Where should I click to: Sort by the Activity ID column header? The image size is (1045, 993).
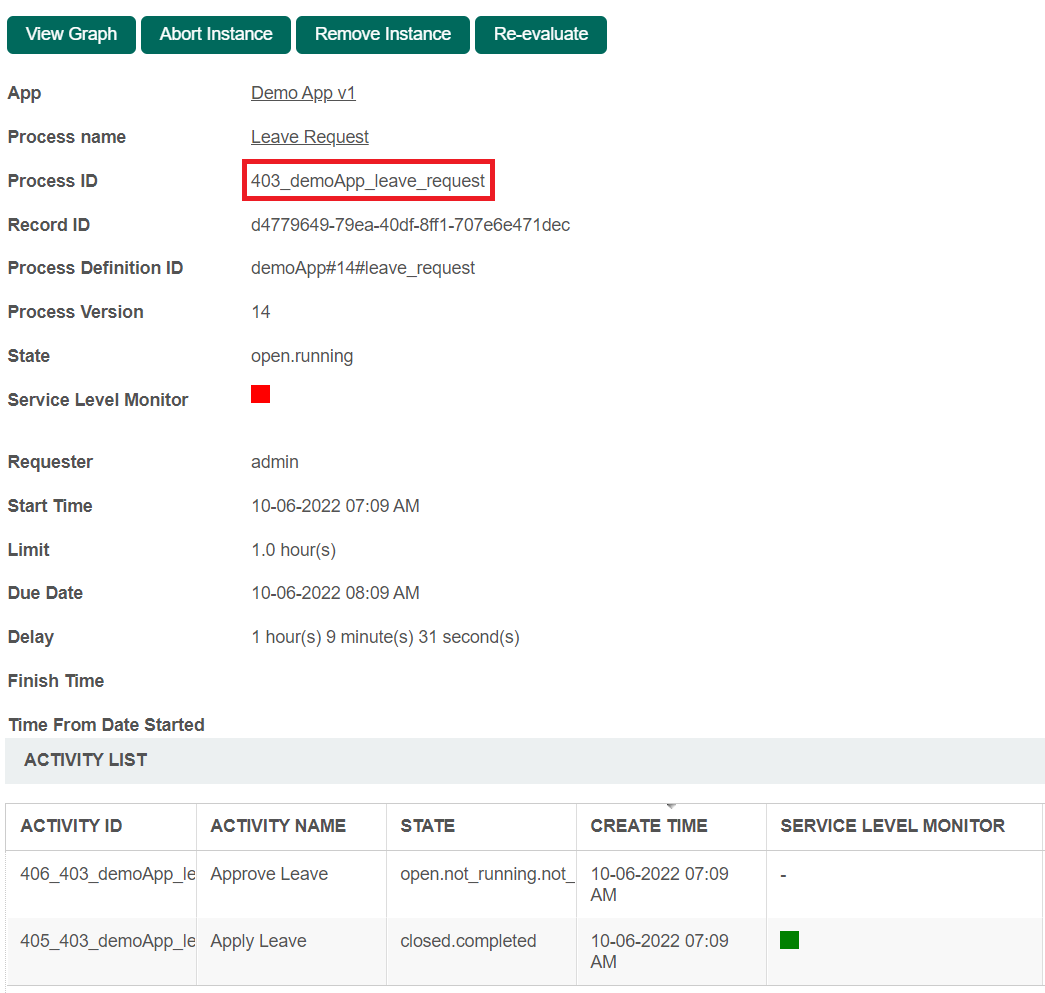71,826
